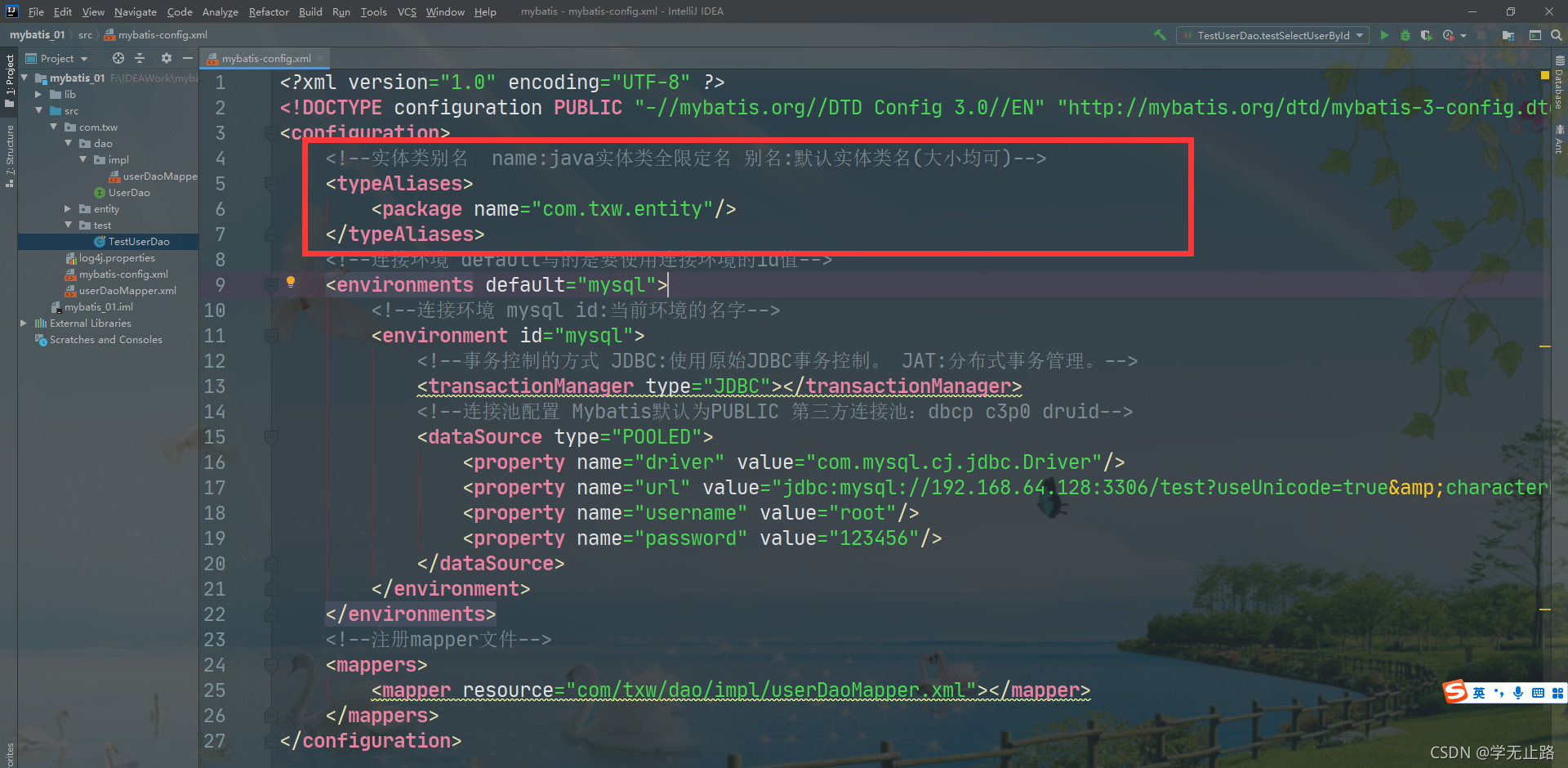1568x768 pixels.
Task: Open the Analyze menu
Action: pos(220,11)
